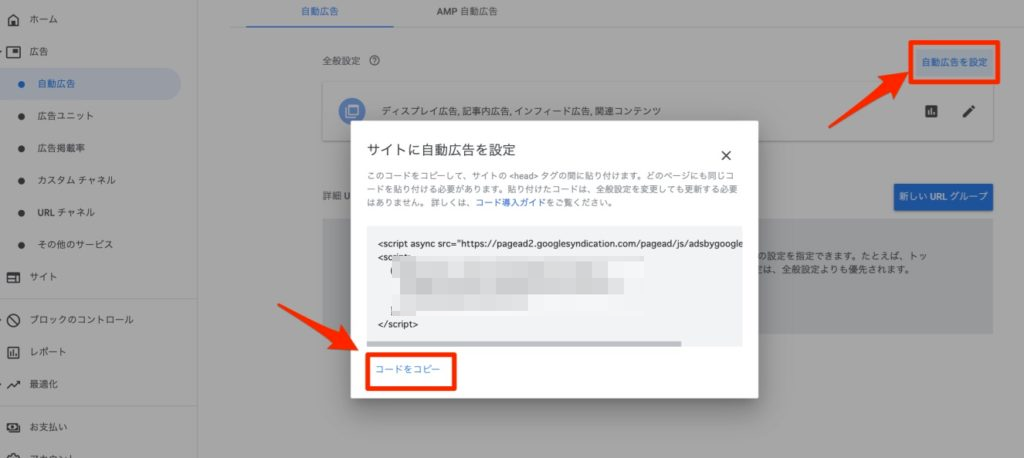Click the ディスプレイ広告, 記事内広告 formats text
Screen dimensions: 1024x458
[521, 111]
